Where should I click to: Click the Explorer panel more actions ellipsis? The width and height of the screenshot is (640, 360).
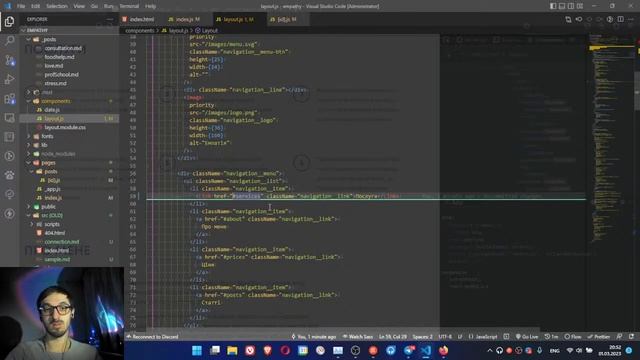[x=110, y=19]
